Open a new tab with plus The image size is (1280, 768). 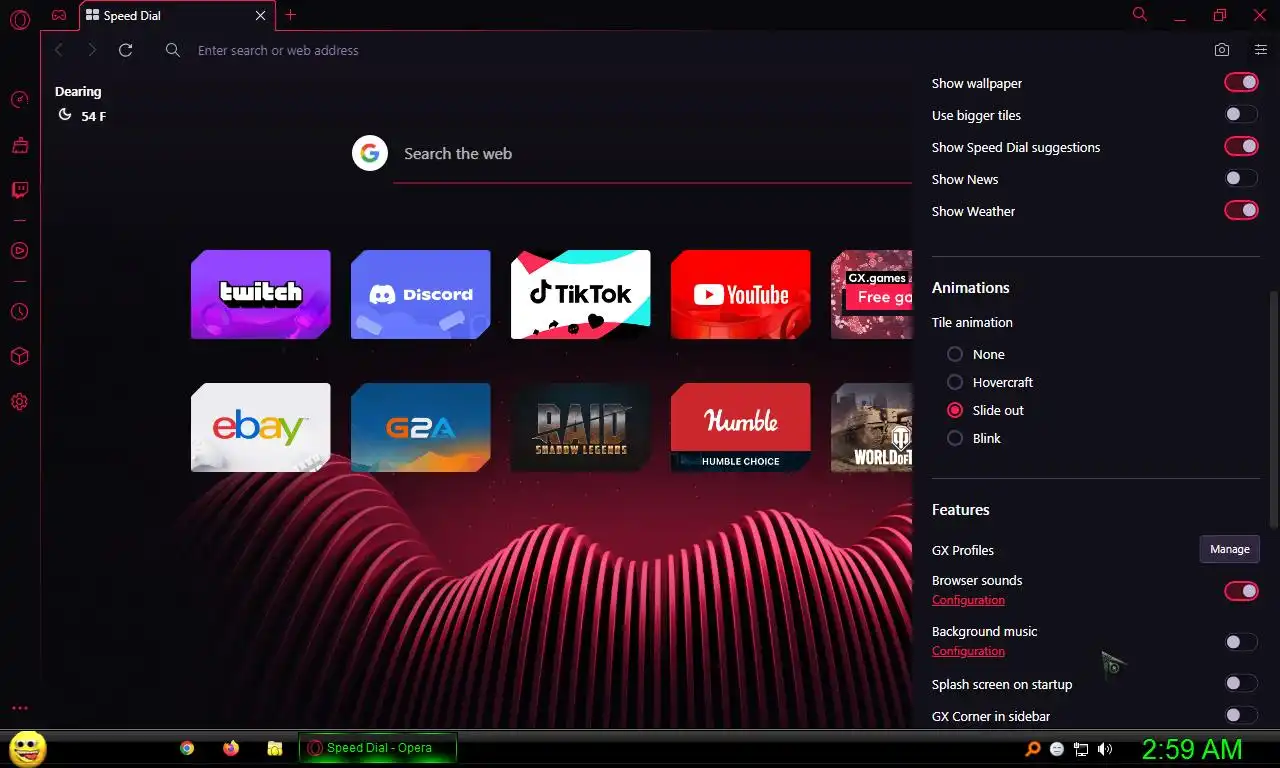point(291,15)
